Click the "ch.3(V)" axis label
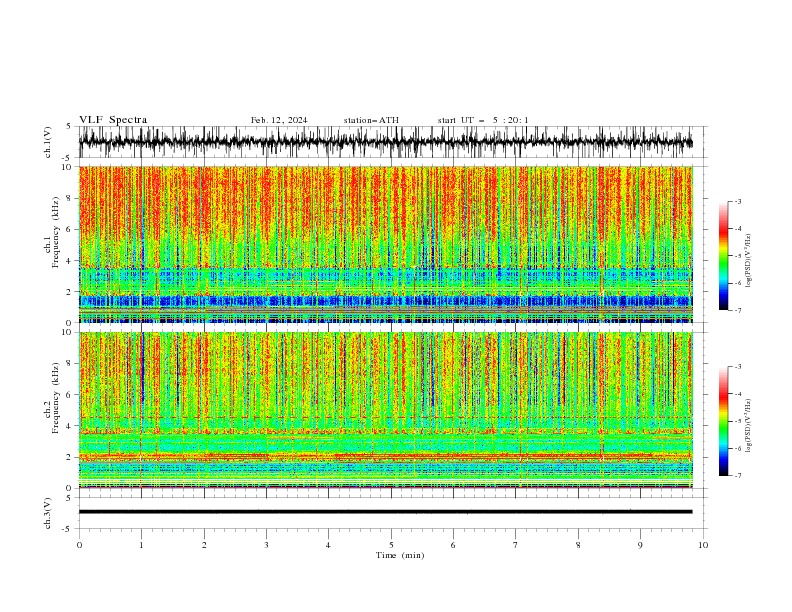Image resolution: width=792 pixels, height=612 pixels. click(48, 513)
